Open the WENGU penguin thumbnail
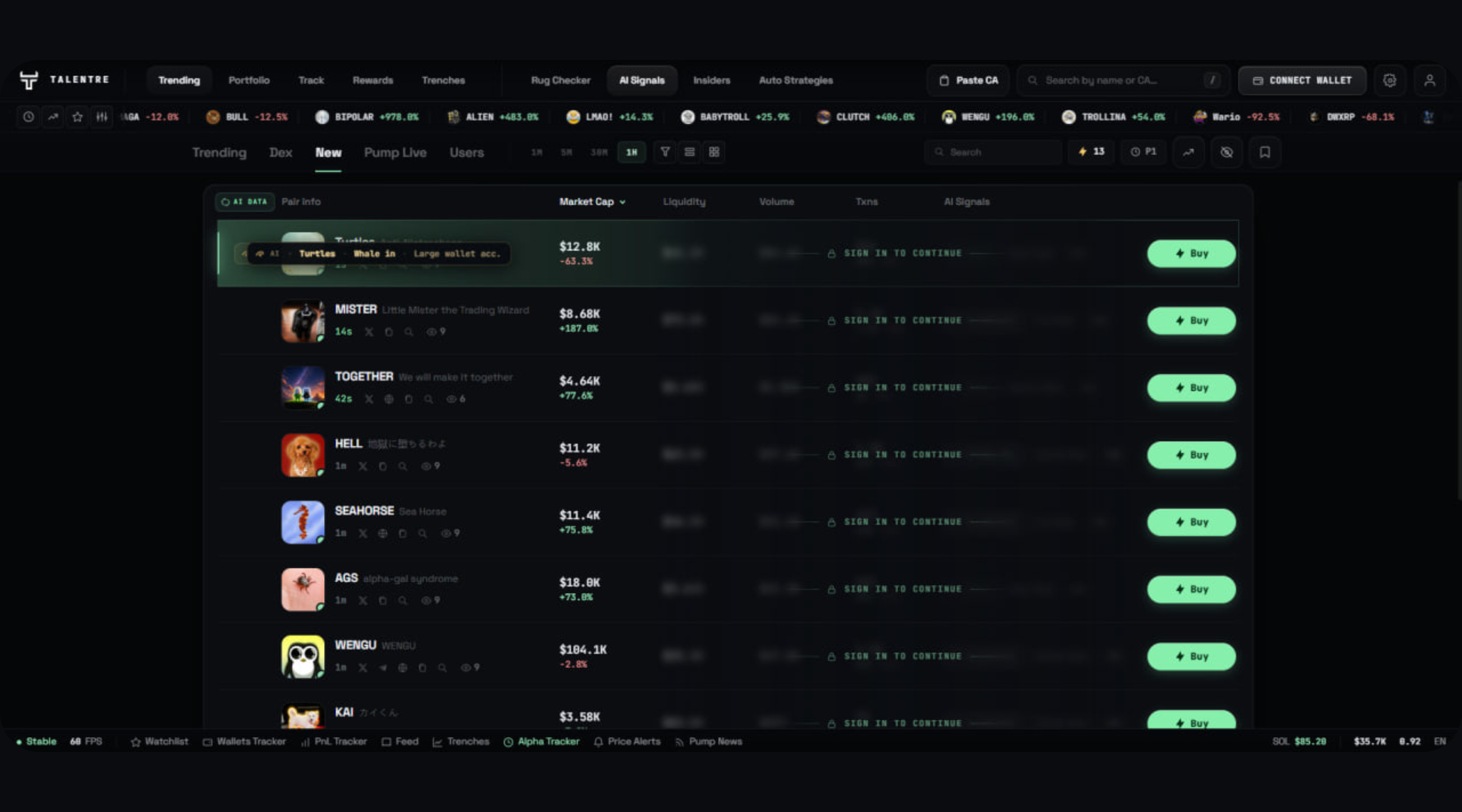 (x=303, y=656)
